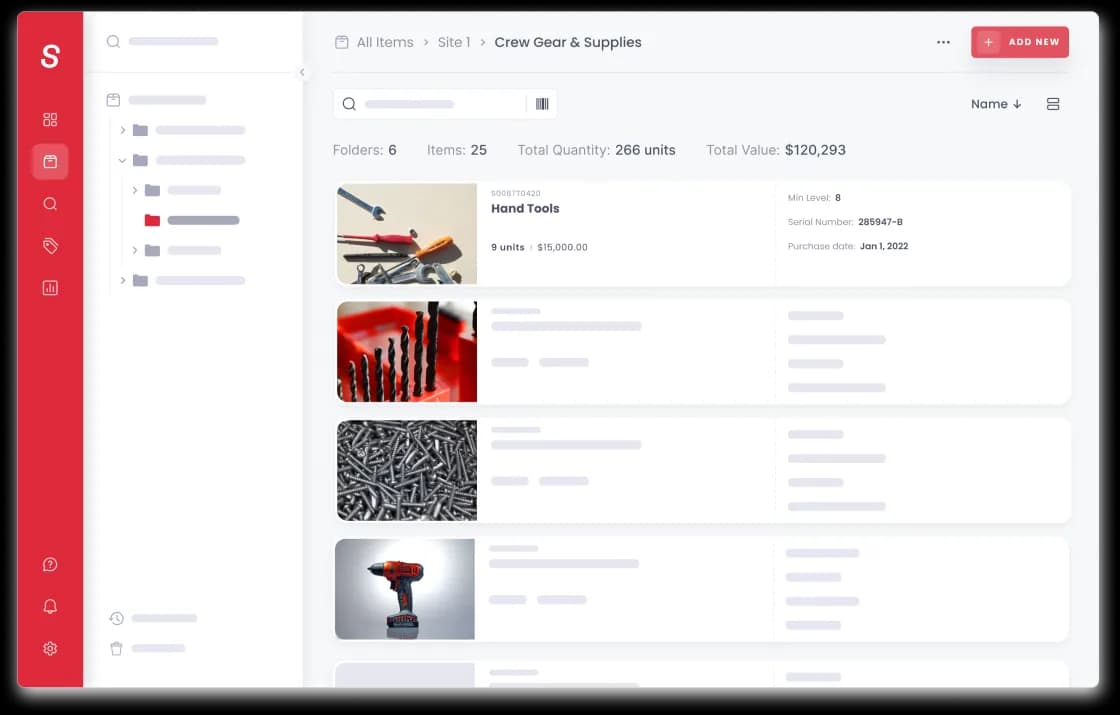Click the history clock icon
The height and width of the screenshot is (715, 1120).
click(x=116, y=619)
